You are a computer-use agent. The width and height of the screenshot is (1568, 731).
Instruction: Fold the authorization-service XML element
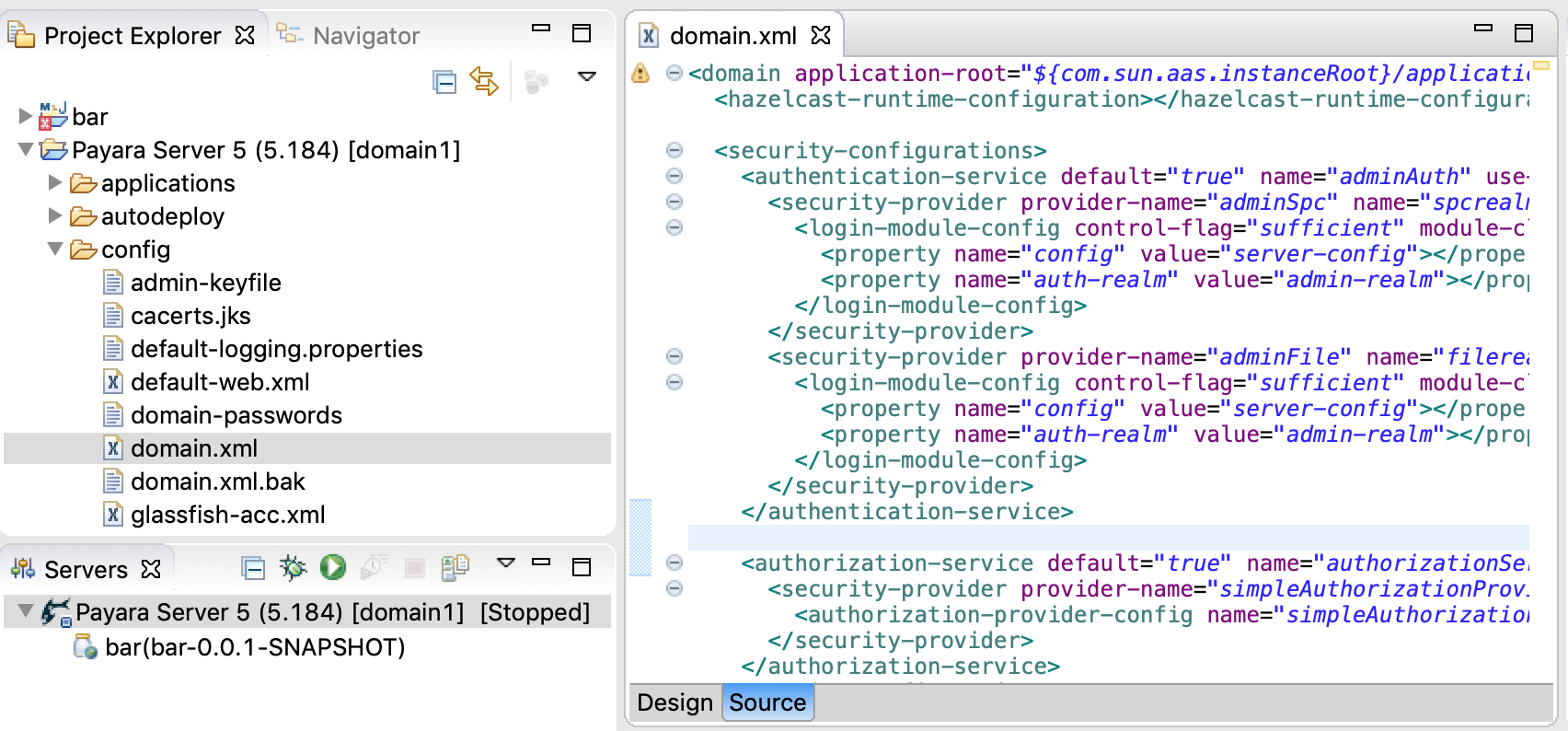[674, 563]
